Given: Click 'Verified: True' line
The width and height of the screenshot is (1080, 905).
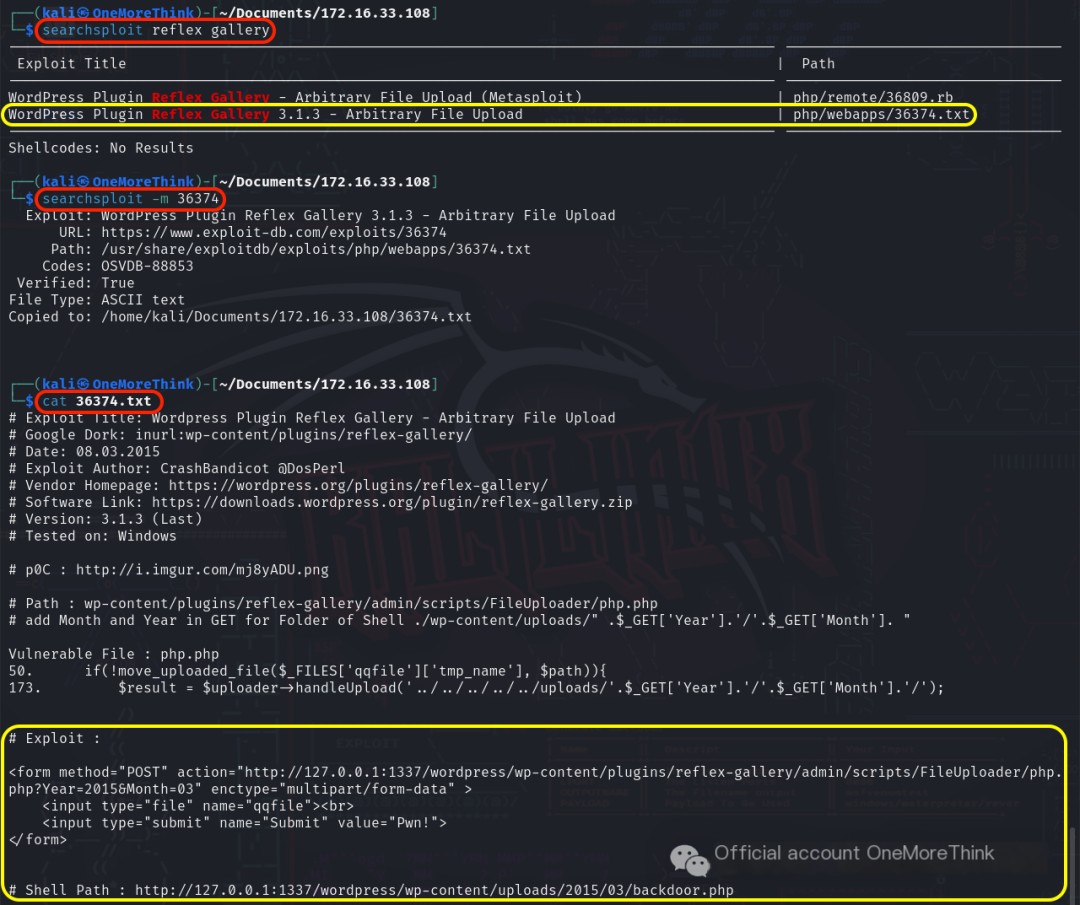Looking at the screenshot, I should pos(76,283).
